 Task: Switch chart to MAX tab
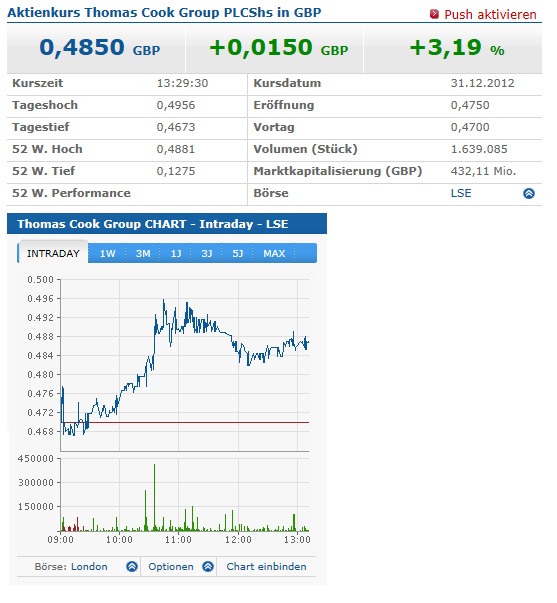[x=274, y=253]
